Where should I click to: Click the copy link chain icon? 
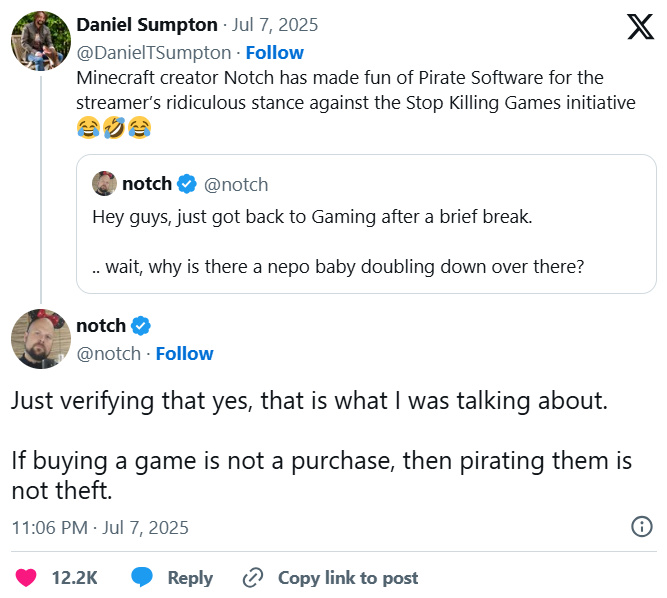(253, 577)
